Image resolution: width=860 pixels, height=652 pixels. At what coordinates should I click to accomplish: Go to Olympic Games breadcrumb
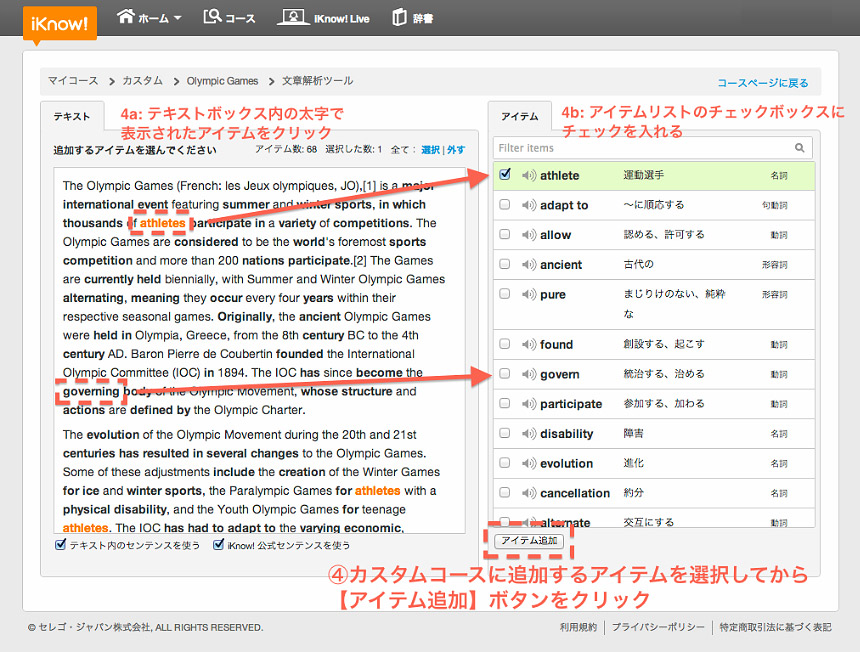tap(222, 81)
